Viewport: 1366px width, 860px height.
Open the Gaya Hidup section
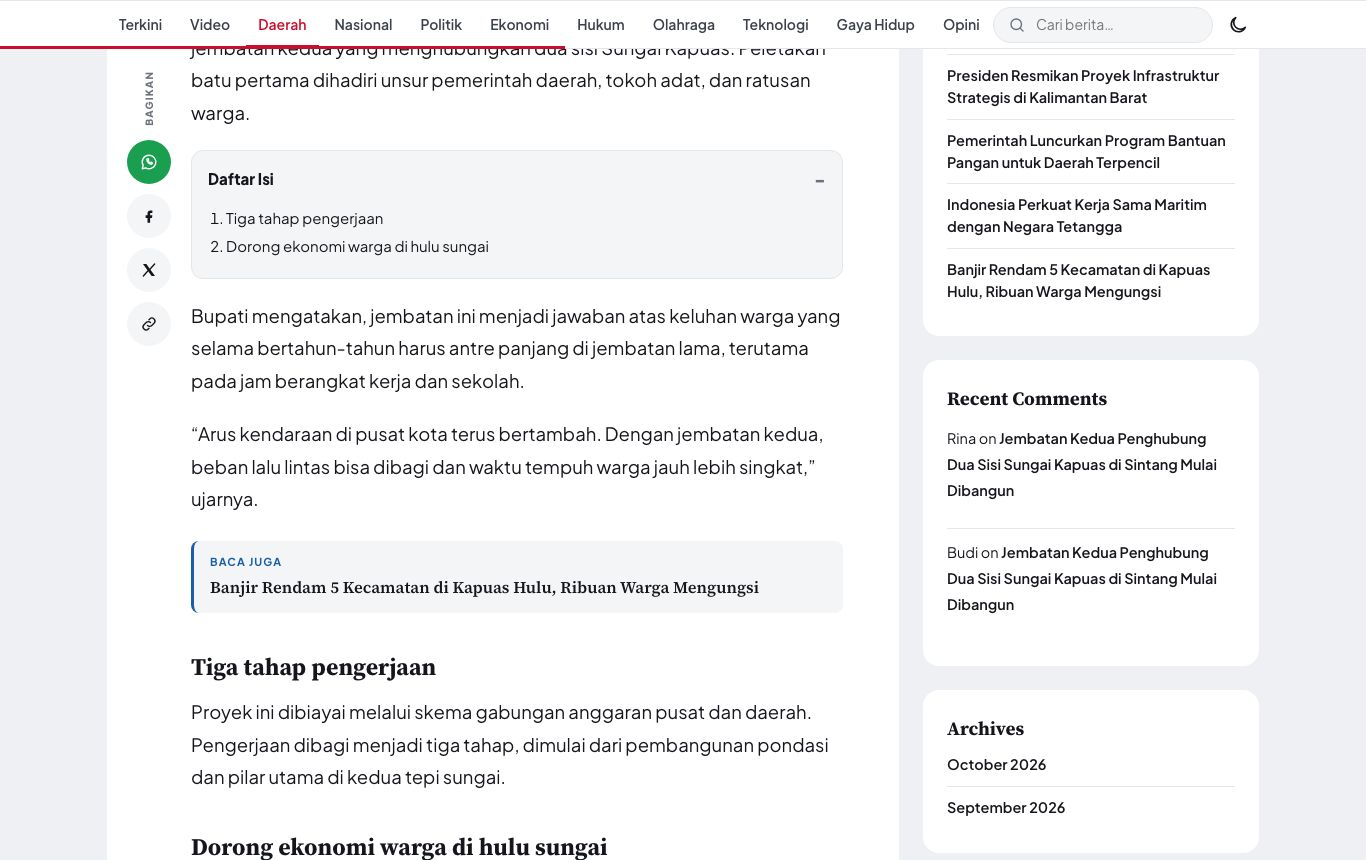tap(875, 25)
